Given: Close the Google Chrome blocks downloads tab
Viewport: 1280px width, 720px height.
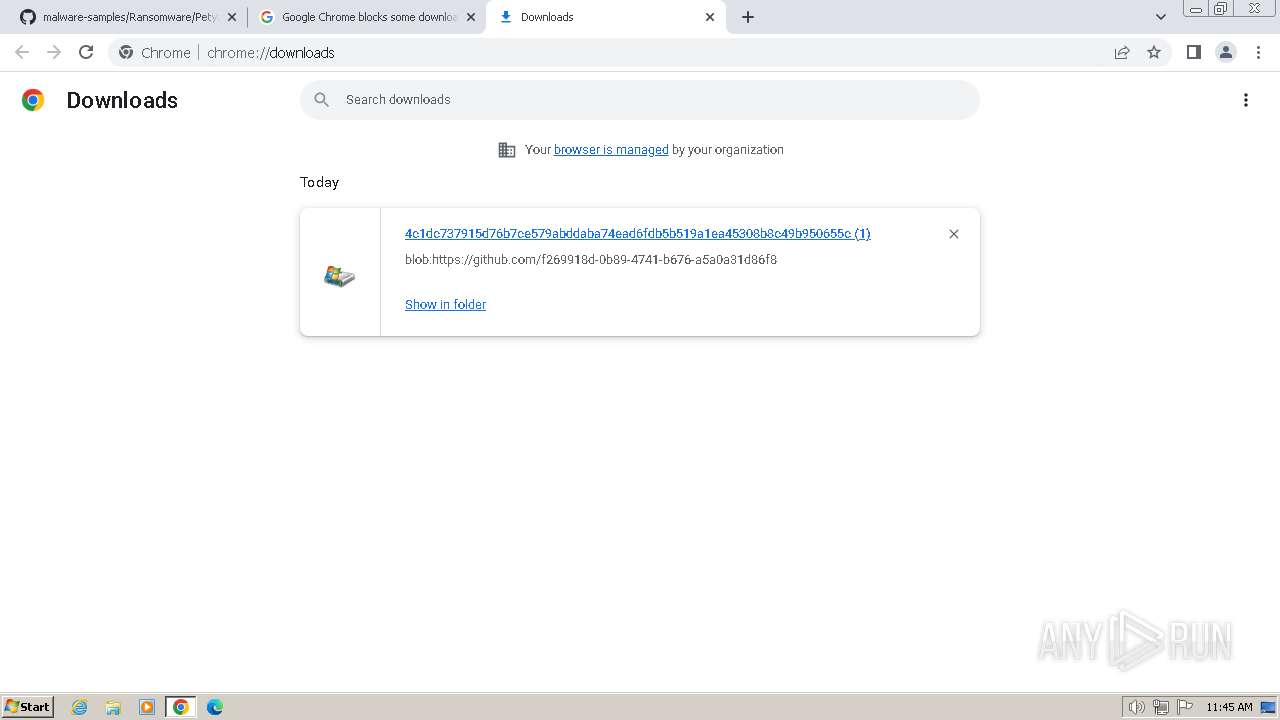Looking at the screenshot, I should (471, 17).
